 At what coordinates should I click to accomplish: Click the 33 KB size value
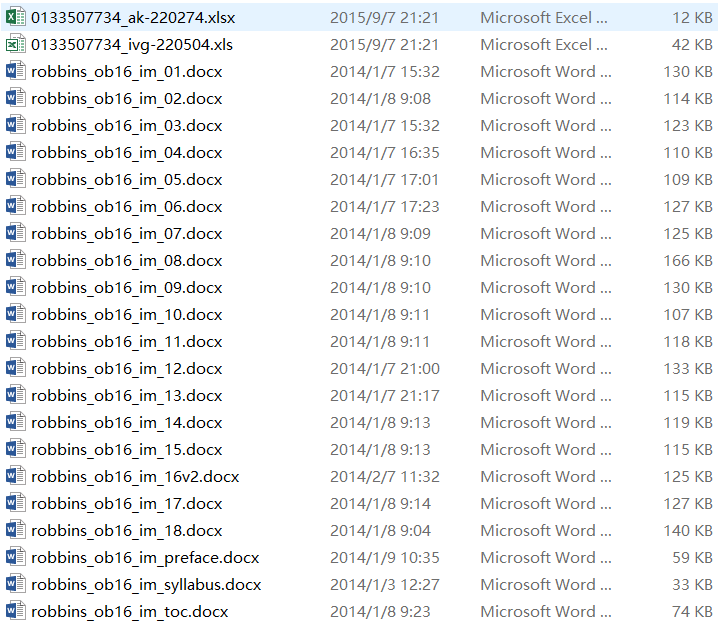[692, 585]
